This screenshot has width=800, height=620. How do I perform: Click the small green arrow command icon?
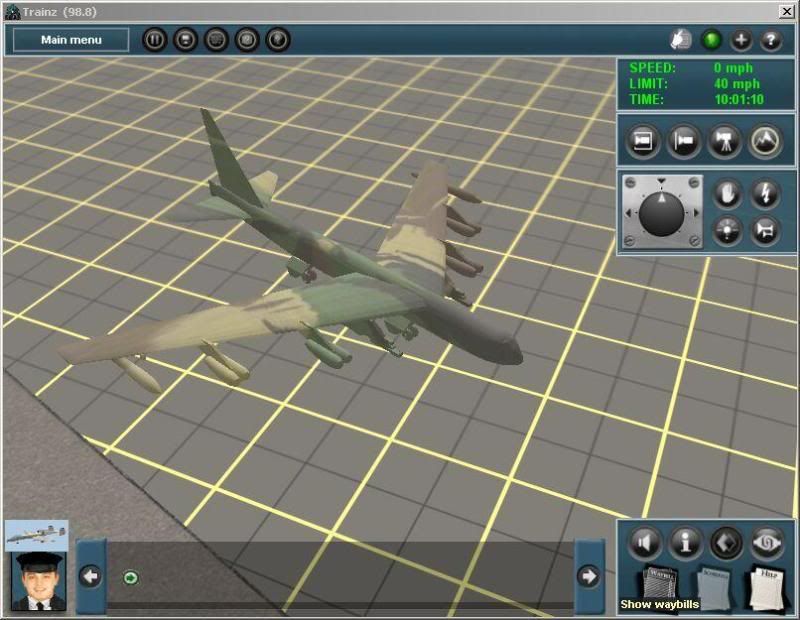point(131,578)
